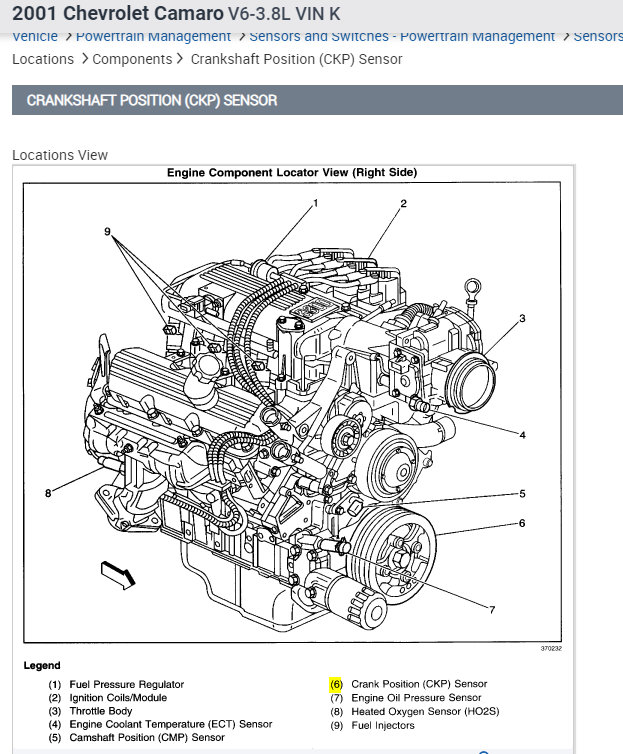
Task: Click the Components breadcrumb text
Action: coord(132,59)
